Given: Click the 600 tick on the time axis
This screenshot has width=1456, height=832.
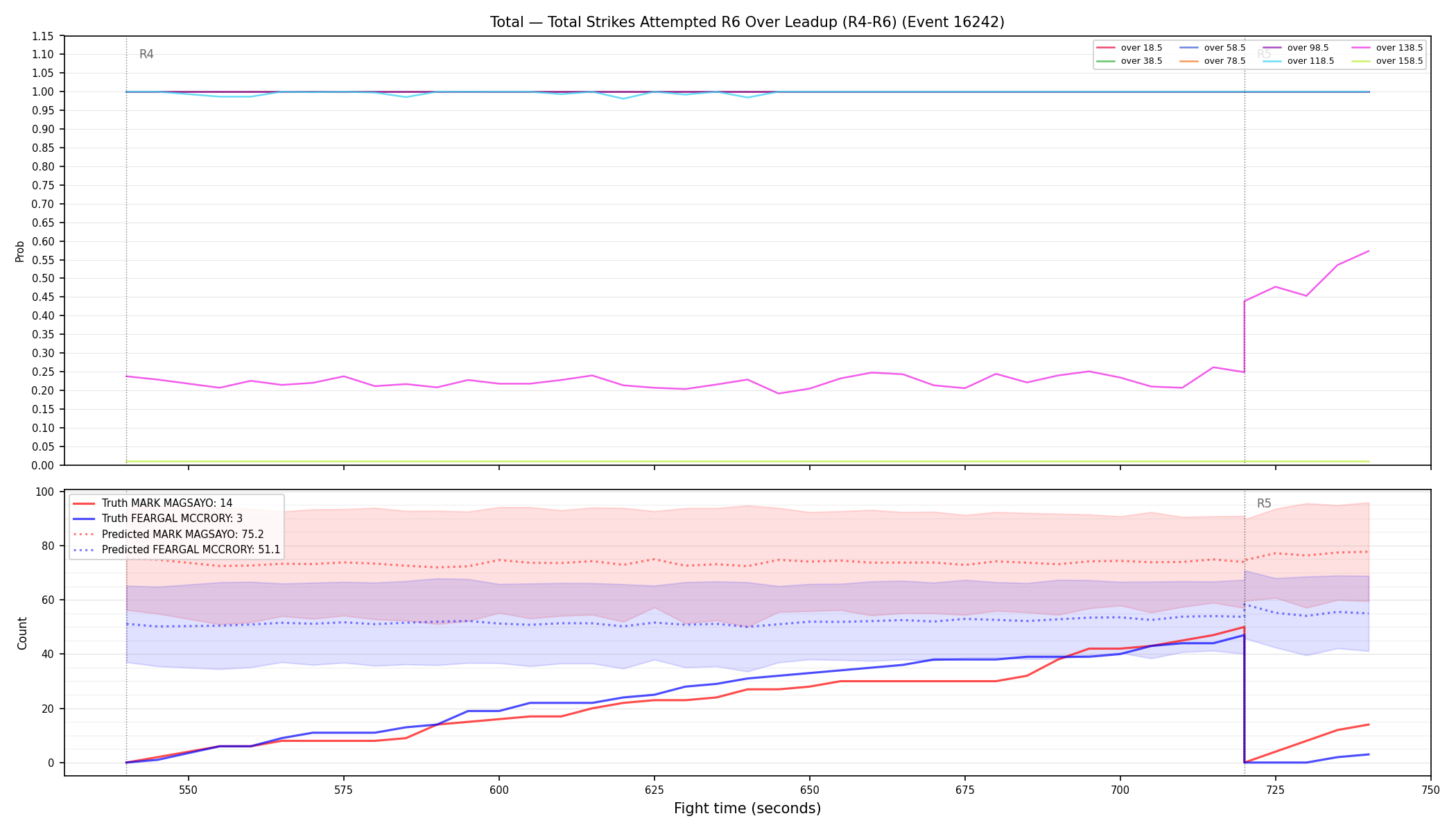Looking at the screenshot, I should (499, 790).
